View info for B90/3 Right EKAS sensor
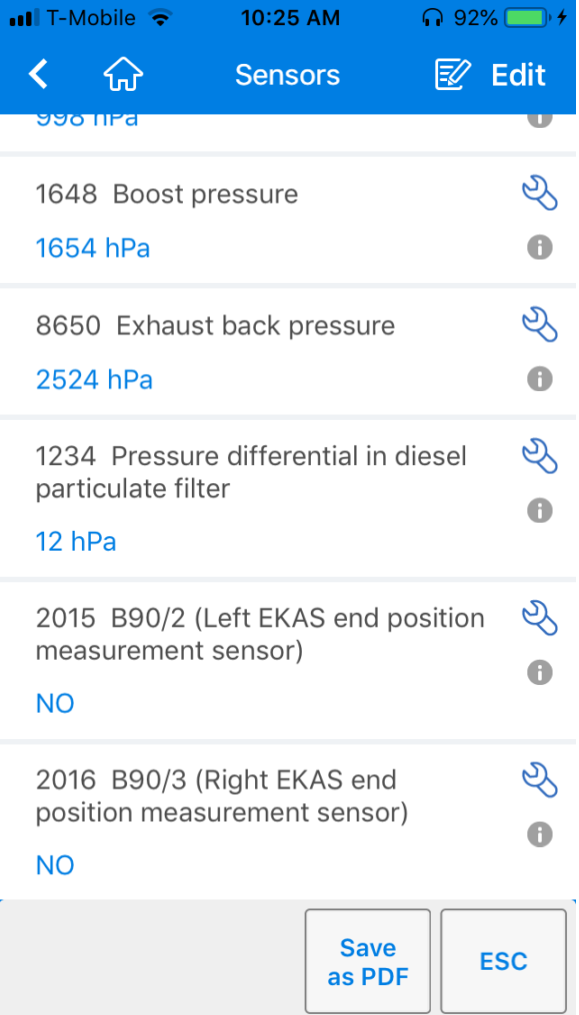The image size is (579, 1015). coord(539,835)
